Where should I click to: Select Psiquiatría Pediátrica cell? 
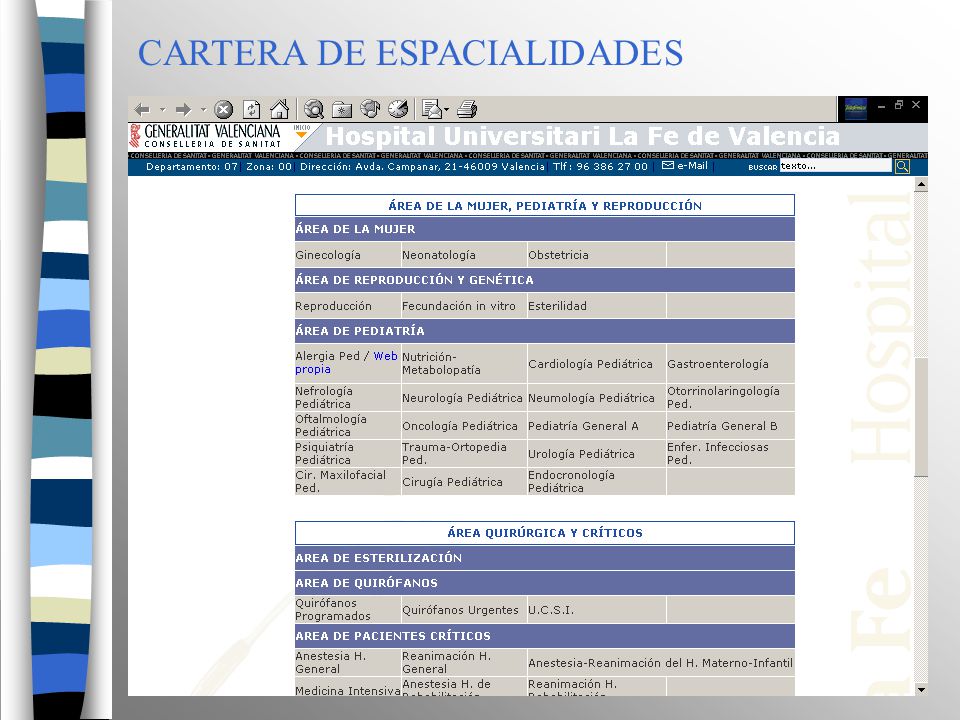[x=347, y=454]
